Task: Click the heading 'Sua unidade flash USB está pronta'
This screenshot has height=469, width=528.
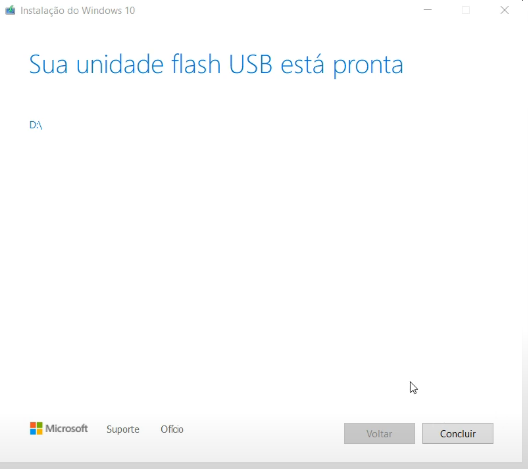Action: [216, 65]
